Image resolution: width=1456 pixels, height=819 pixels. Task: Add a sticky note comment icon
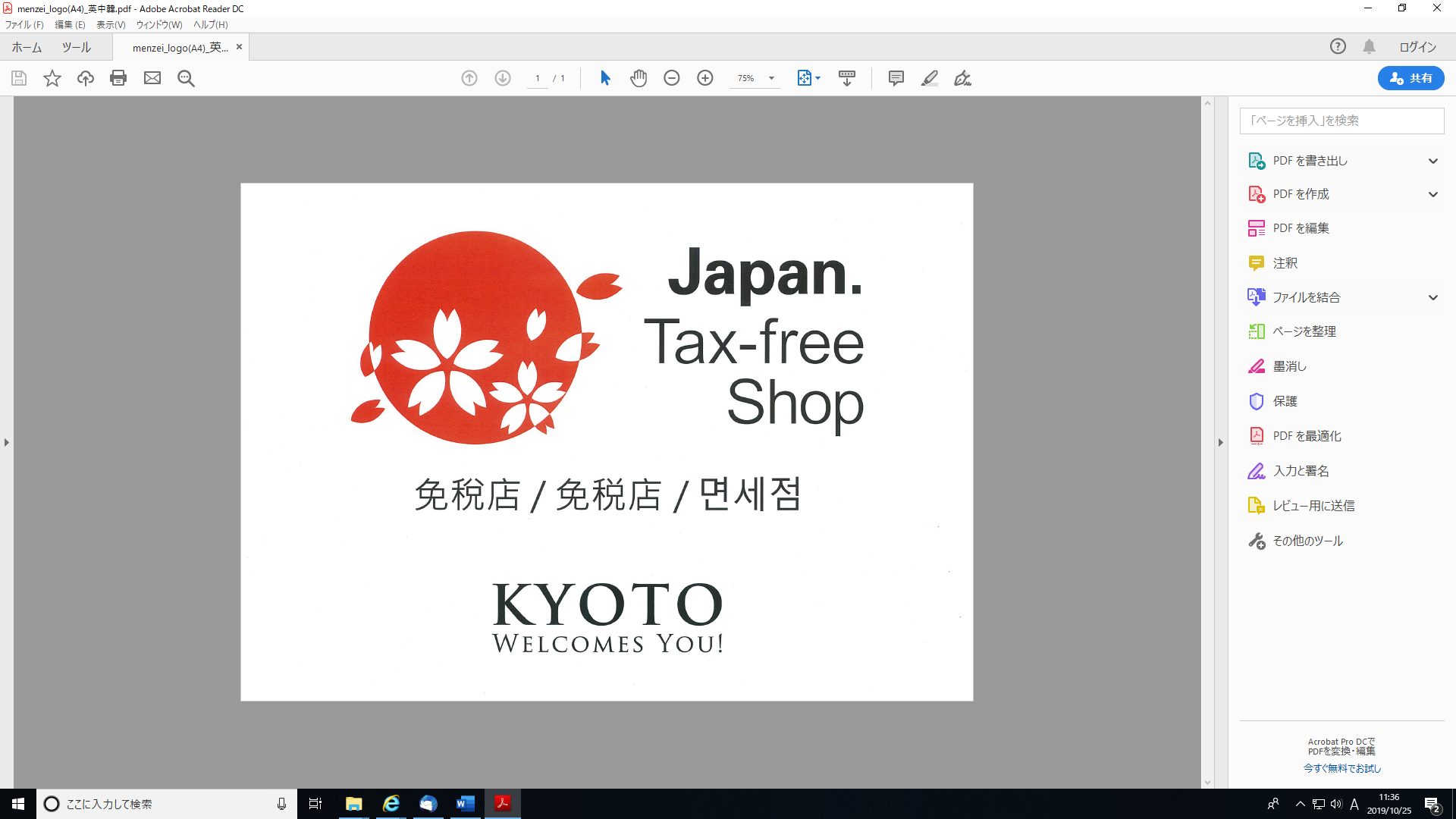tap(896, 78)
